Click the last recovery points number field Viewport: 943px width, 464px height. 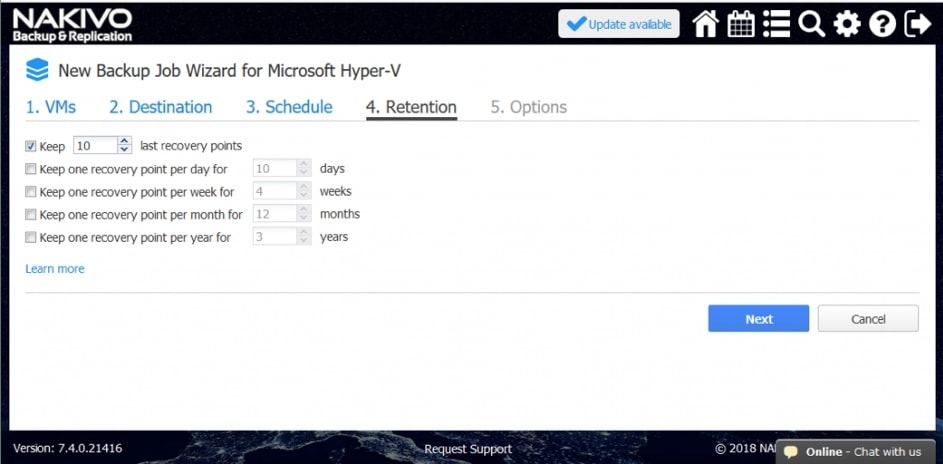[95, 146]
